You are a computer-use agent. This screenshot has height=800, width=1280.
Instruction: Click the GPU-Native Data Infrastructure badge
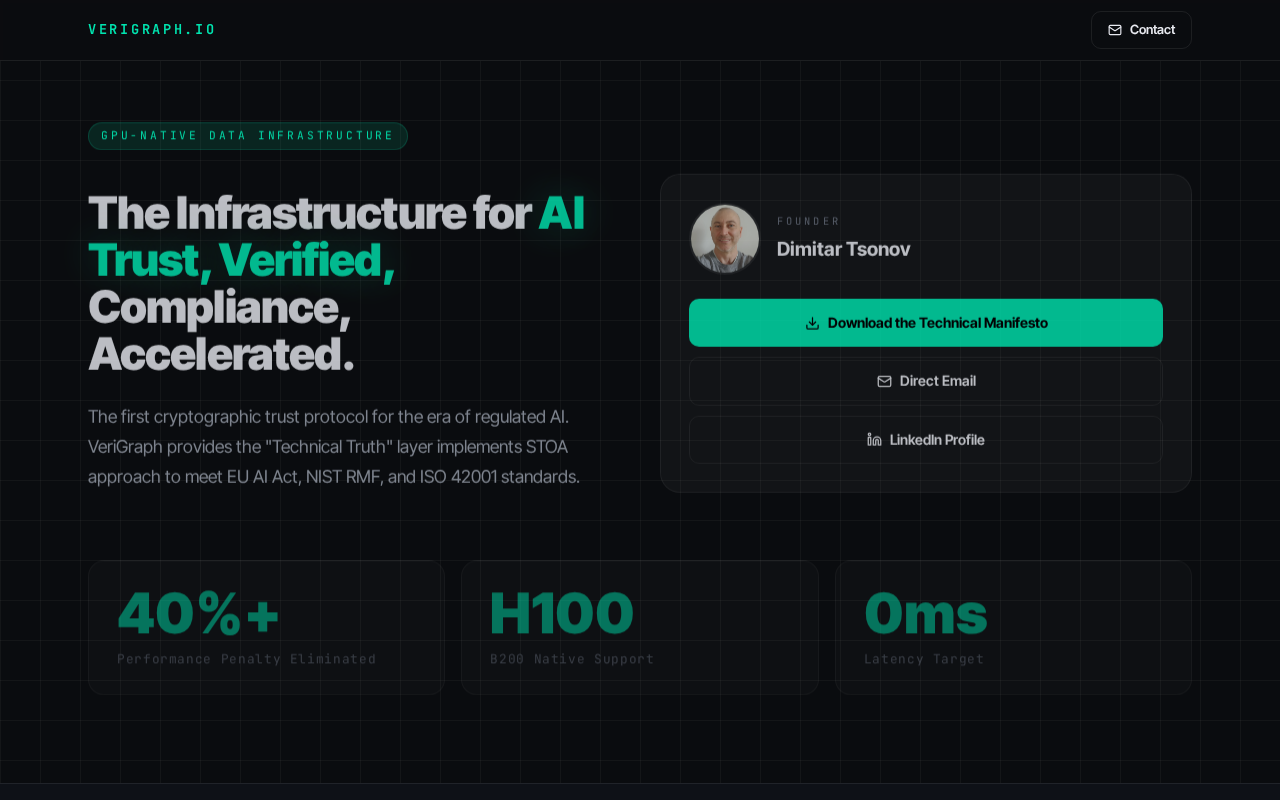click(x=248, y=136)
